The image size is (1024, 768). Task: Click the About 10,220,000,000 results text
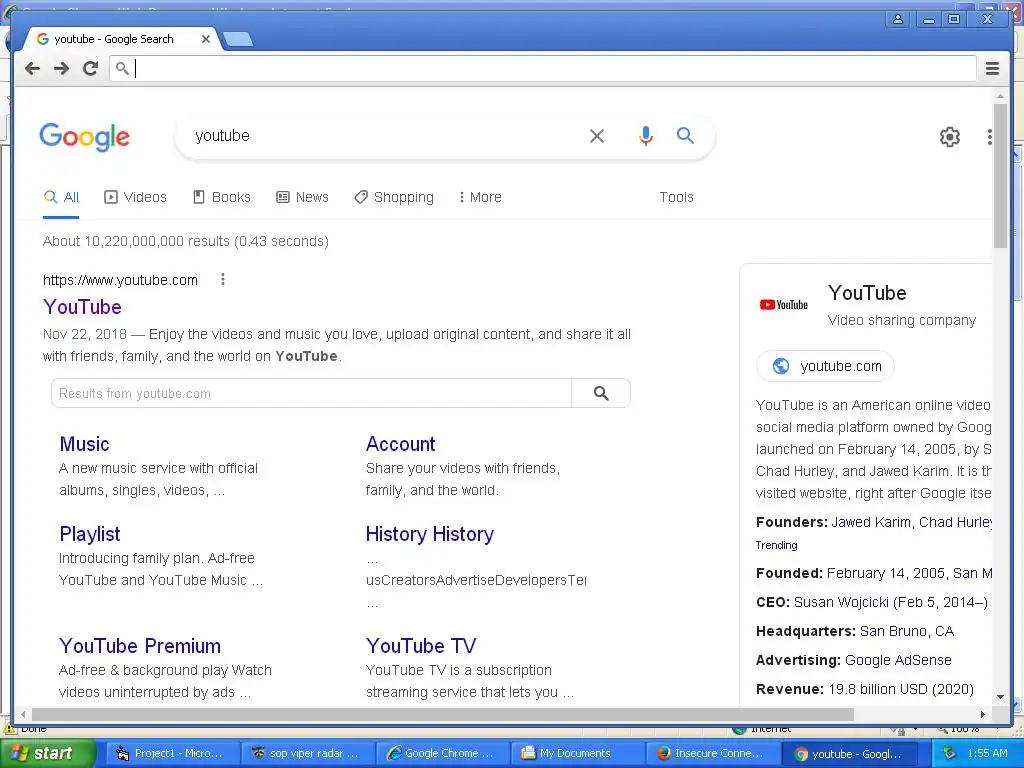coord(185,241)
